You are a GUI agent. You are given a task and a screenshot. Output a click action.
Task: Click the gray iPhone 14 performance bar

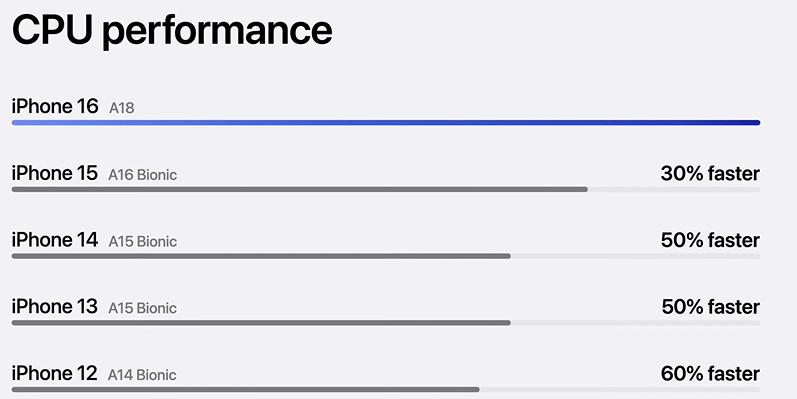point(261,256)
